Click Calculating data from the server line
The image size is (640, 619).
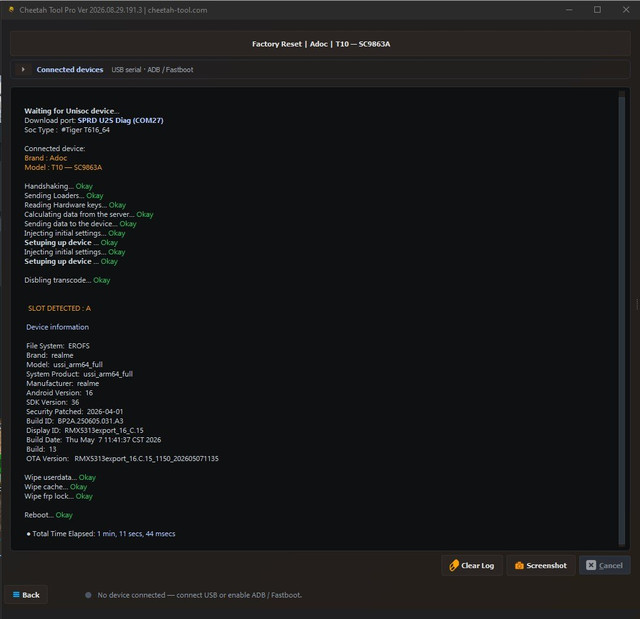[89, 214]
